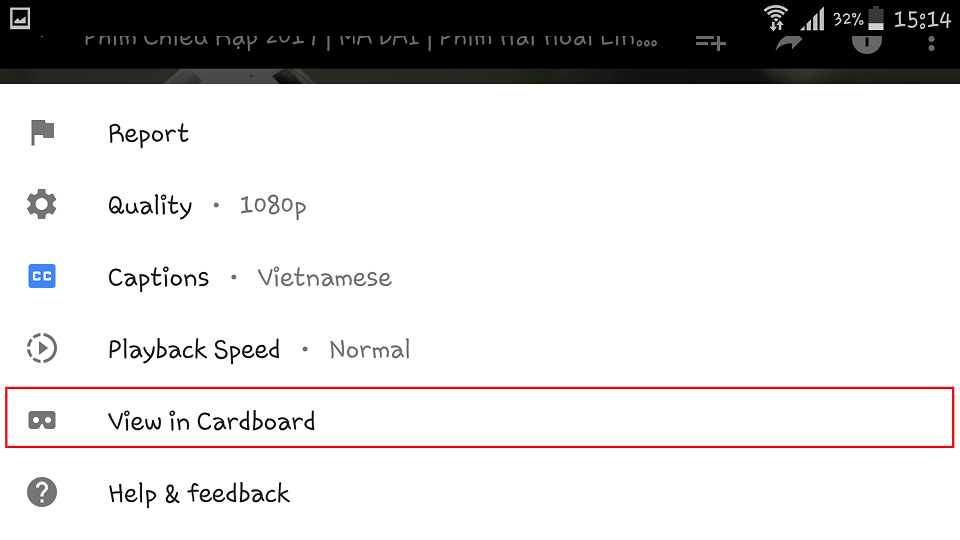
Task: Open the three-dot overflow menu
Action: pyautogui.click(x=931, y=43)
